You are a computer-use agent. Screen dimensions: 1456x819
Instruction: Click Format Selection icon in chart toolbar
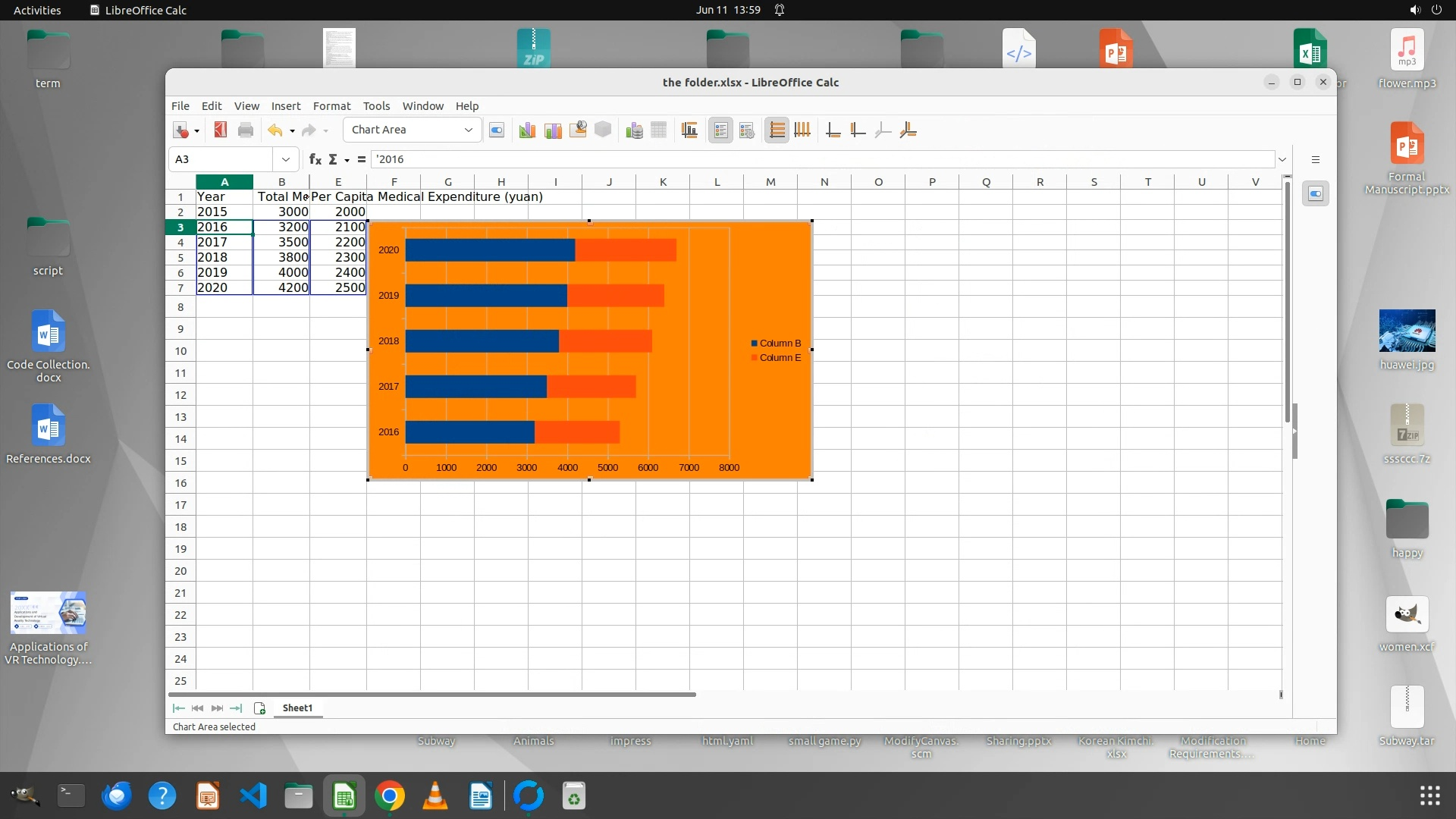coord(497,130)
